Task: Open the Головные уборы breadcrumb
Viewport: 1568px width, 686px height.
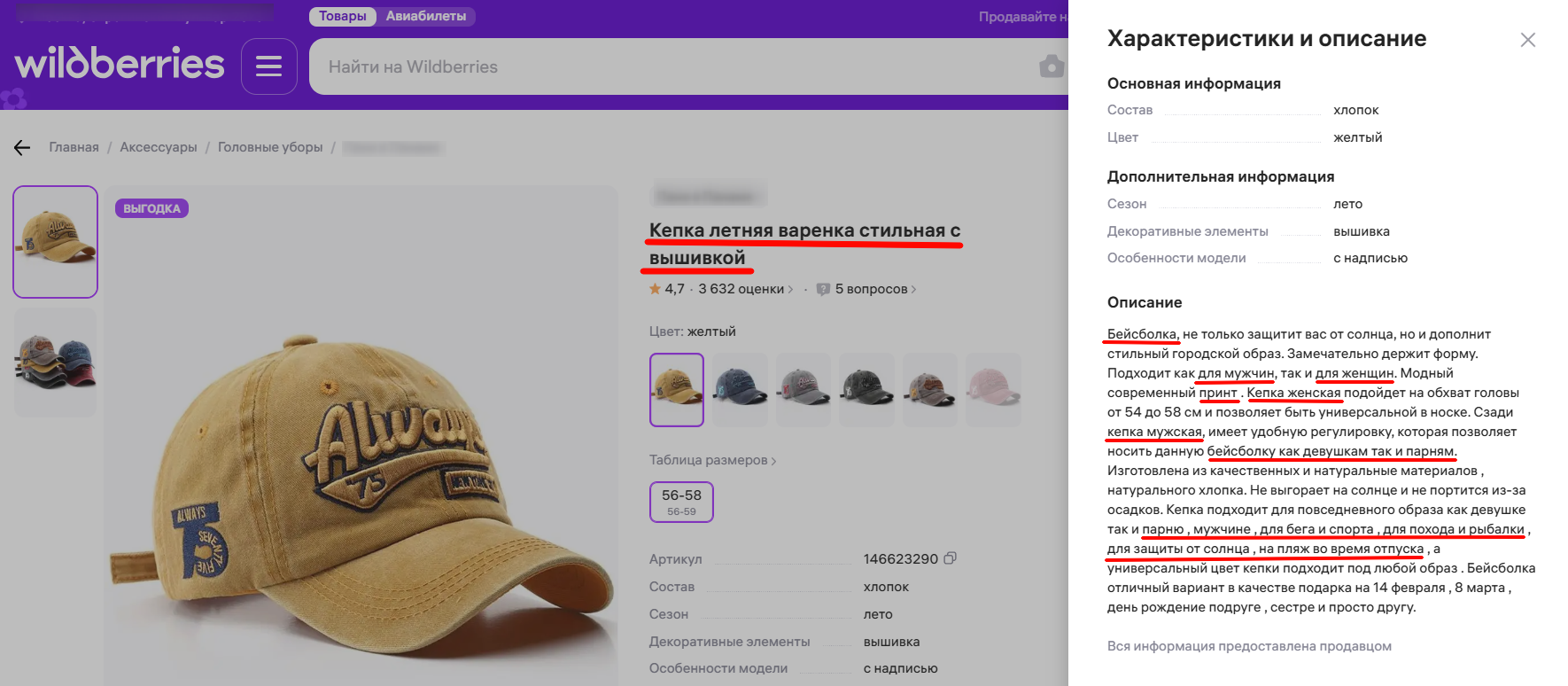Action: [270, 147]
